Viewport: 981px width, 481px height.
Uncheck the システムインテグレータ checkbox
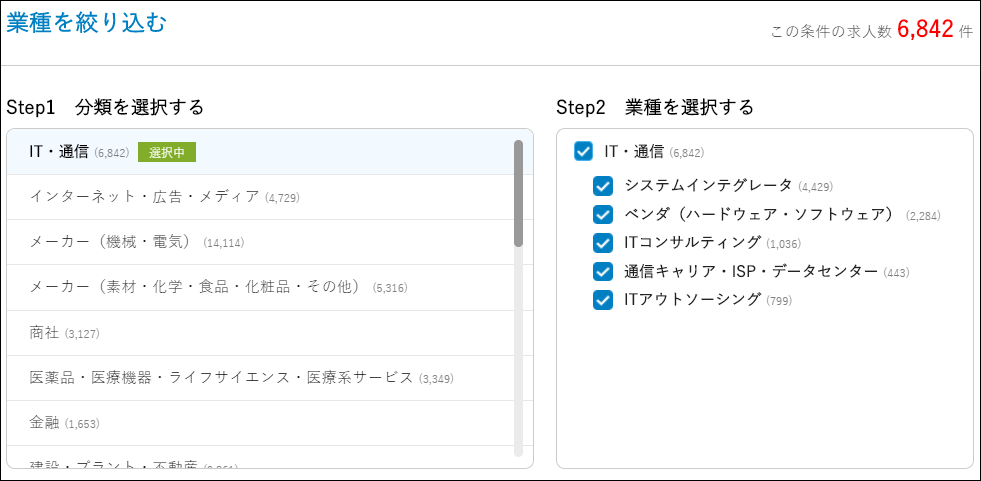(603, 186)
